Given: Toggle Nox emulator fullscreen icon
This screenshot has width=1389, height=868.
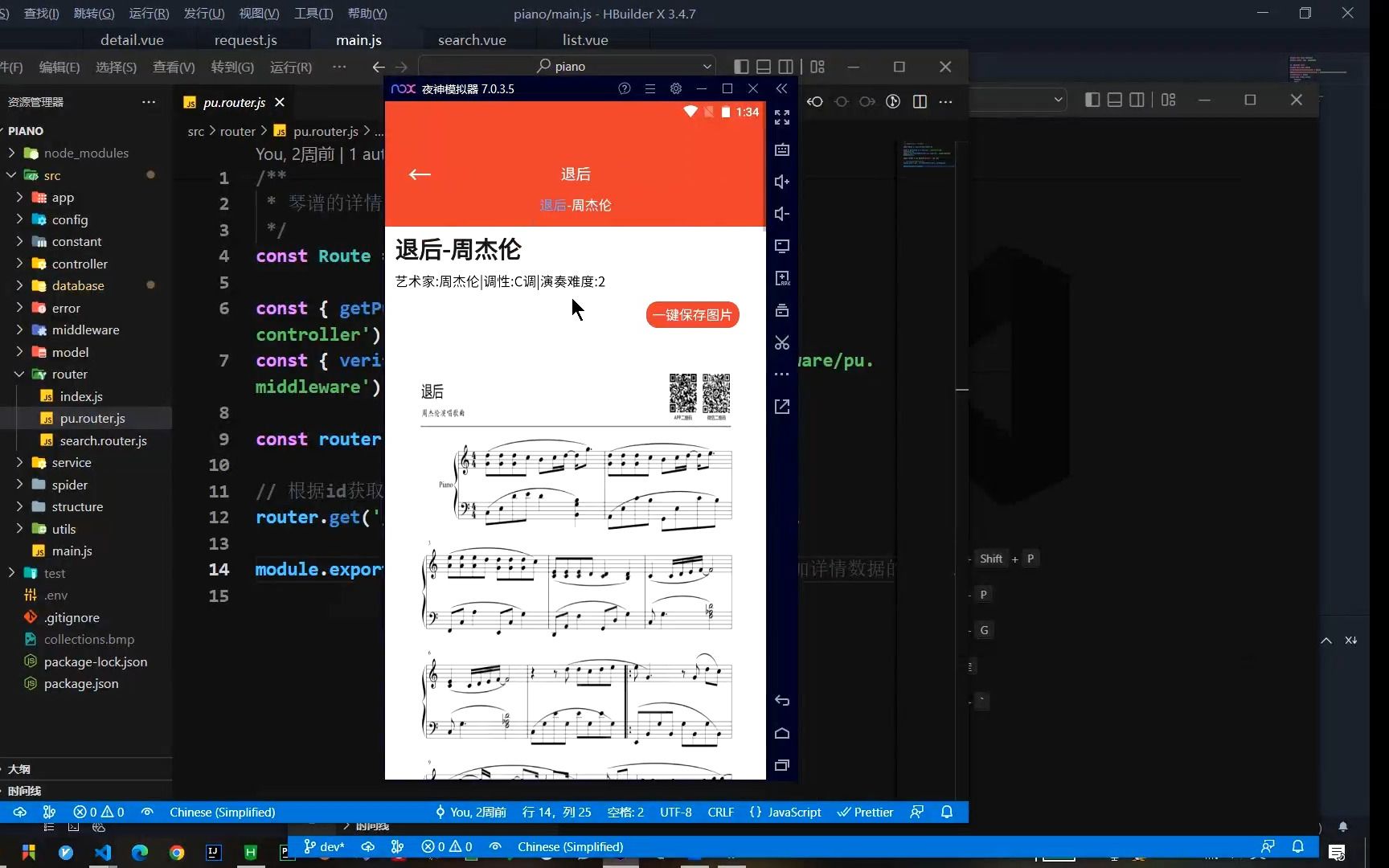Looking at the screenshot, I should click(782, 118).
